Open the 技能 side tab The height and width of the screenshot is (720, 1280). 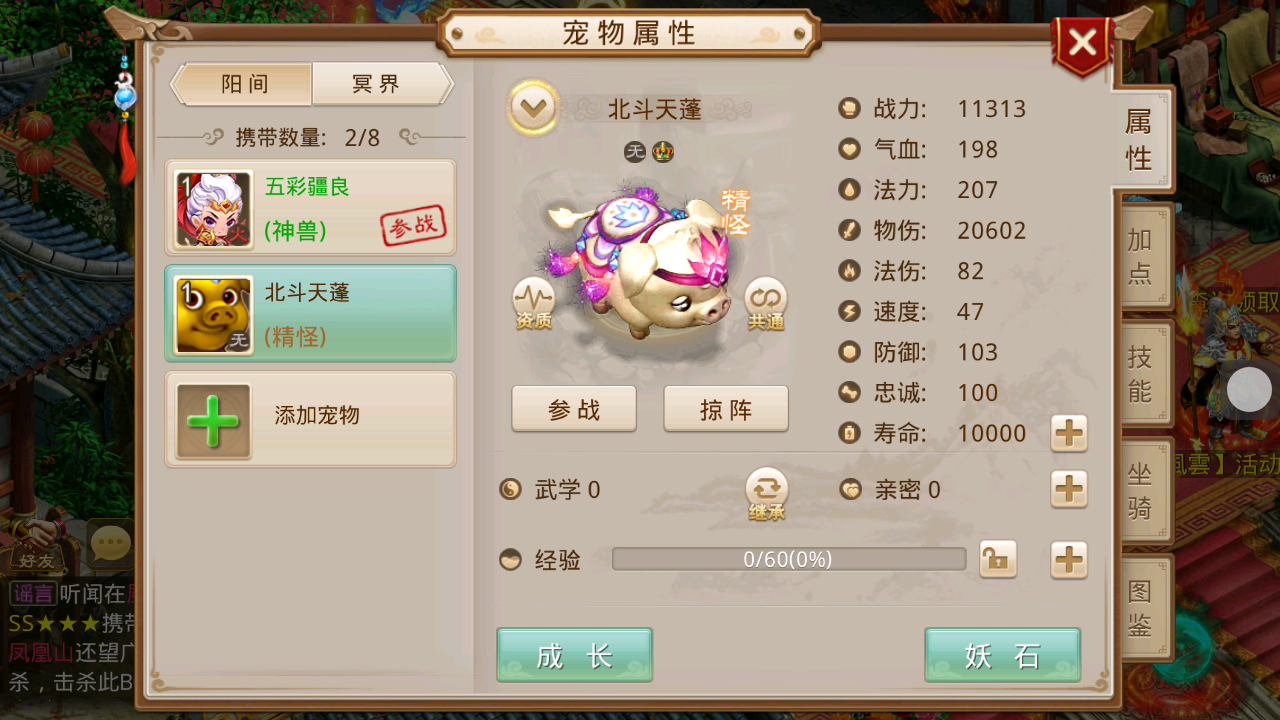click(x=1141, y=373)
